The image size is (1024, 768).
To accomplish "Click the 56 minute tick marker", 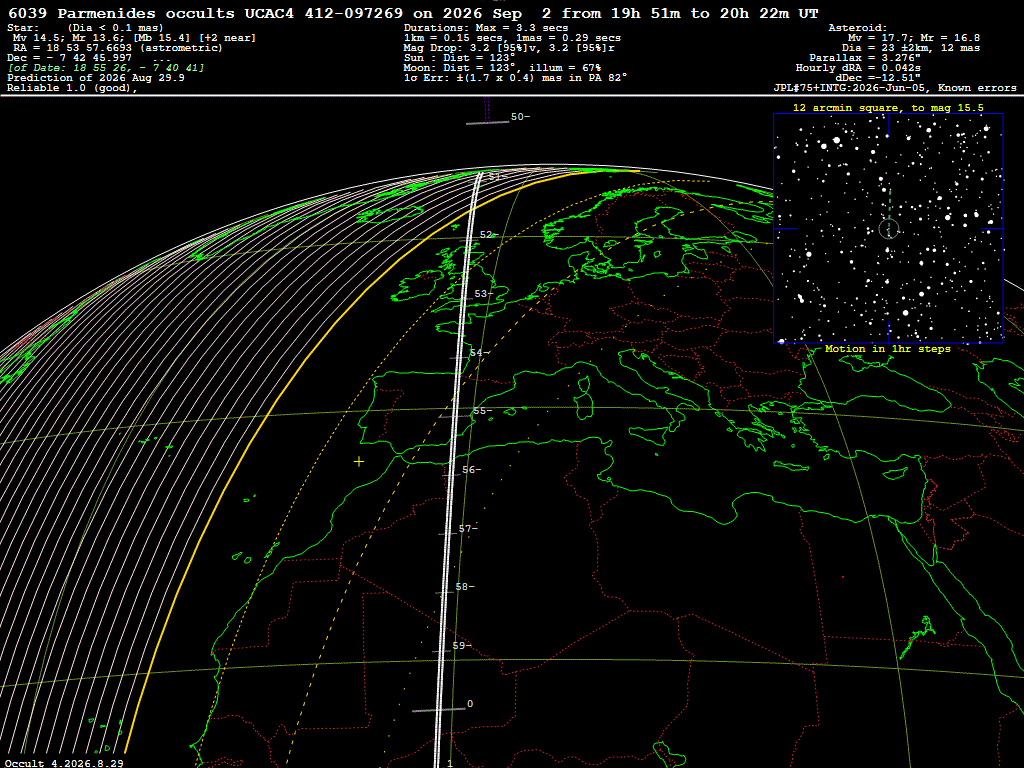I will click(472, 470).
